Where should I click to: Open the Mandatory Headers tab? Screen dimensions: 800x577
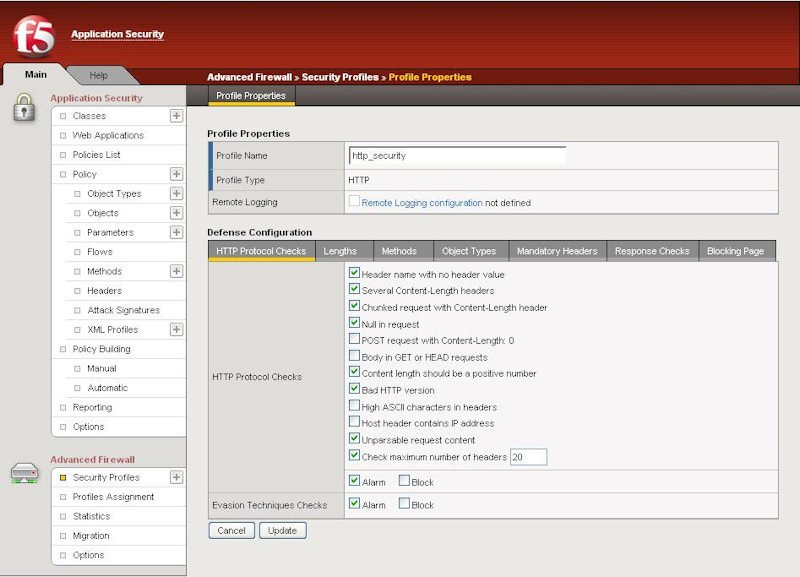pos(557,251)
